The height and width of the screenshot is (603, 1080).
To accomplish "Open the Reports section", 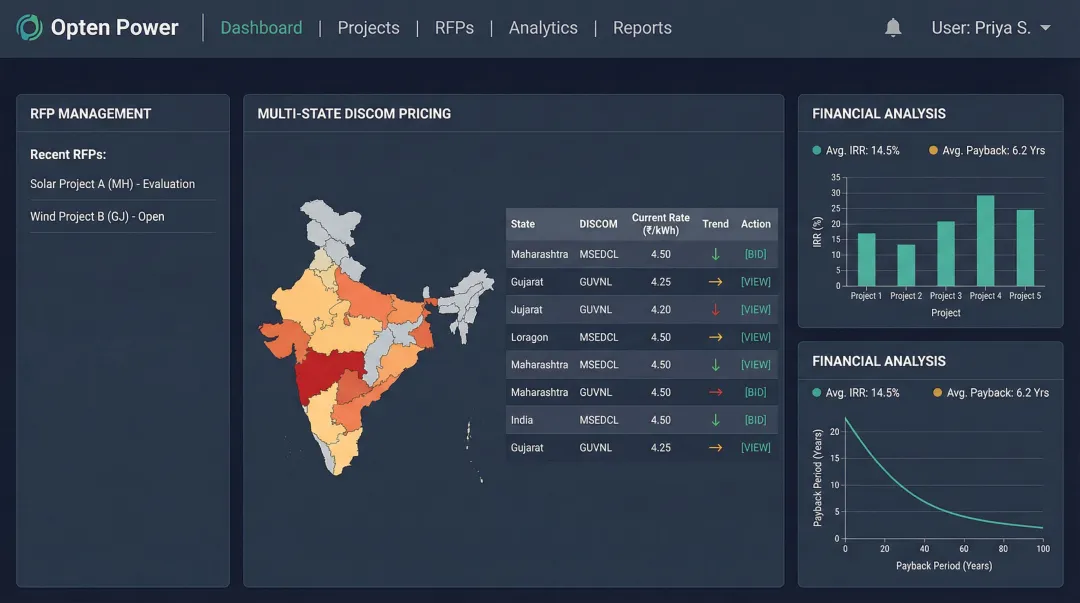I will coord(642,27).
